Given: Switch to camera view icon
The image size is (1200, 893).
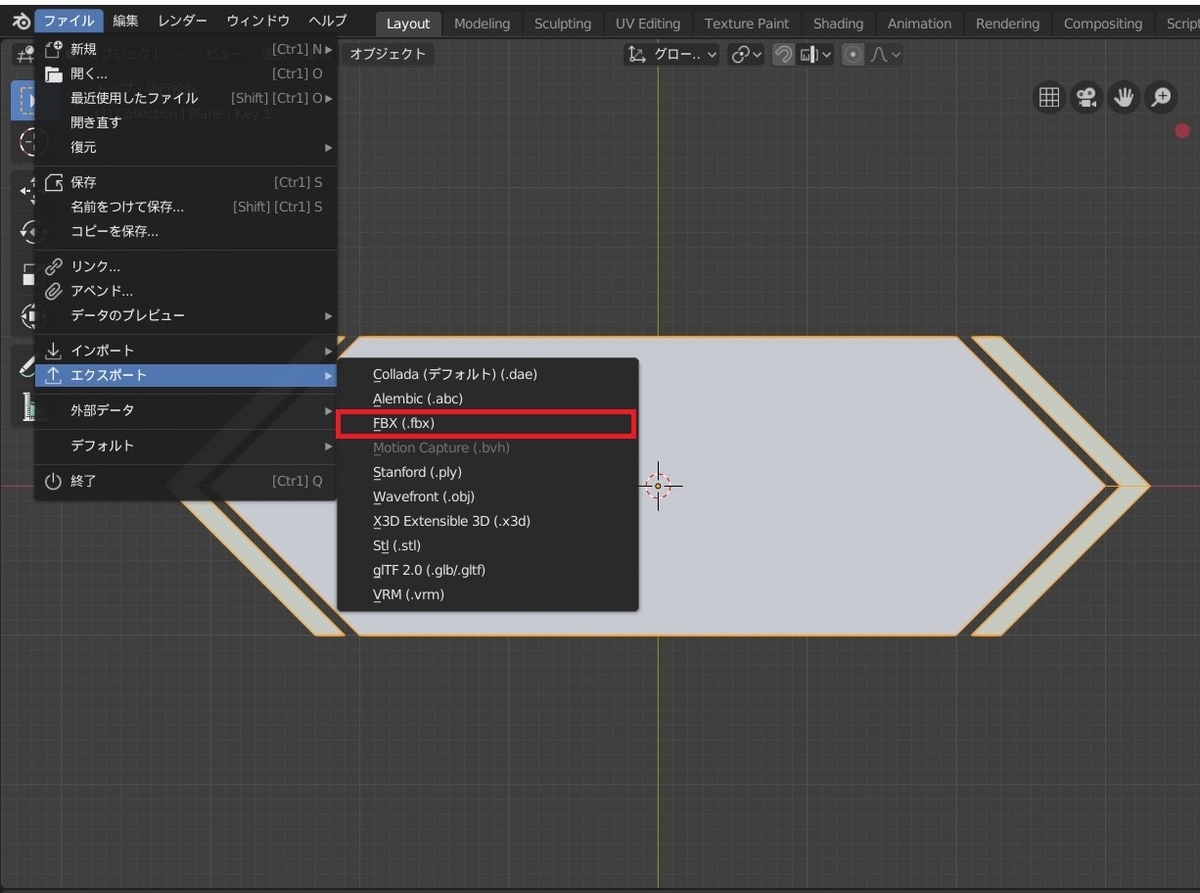Looking at the screenshot, I should (x=1086, y=97).
